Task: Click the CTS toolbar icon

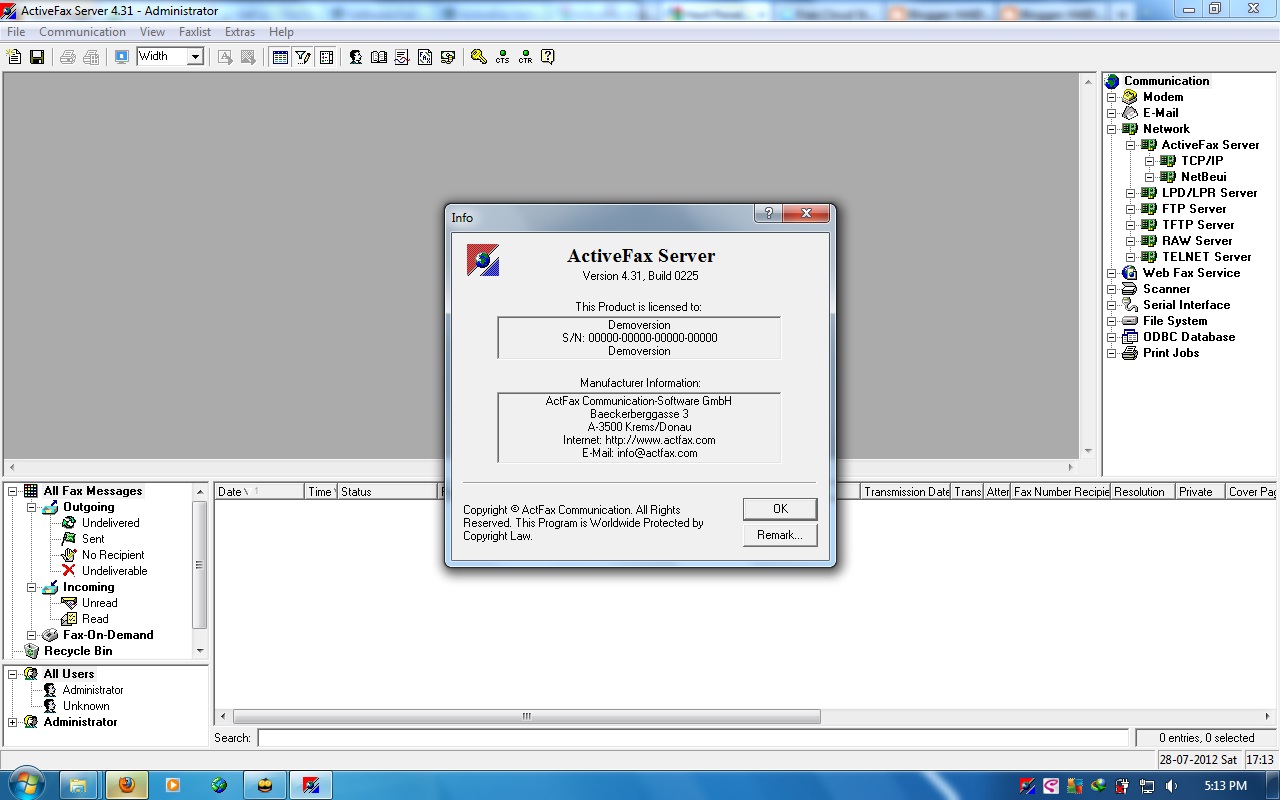Action: coord(502,57)
